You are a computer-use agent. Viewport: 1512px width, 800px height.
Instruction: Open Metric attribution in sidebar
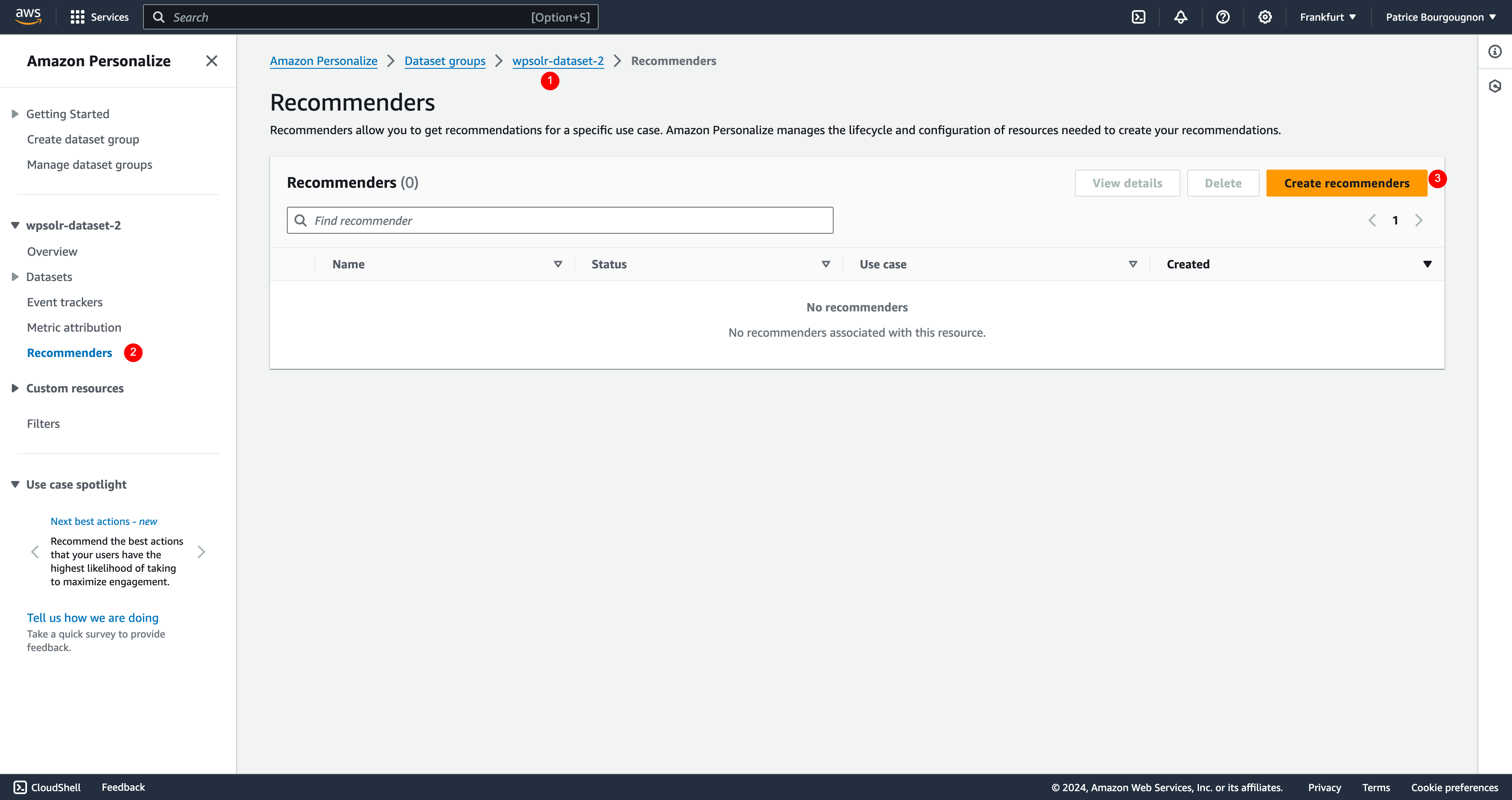74,327
